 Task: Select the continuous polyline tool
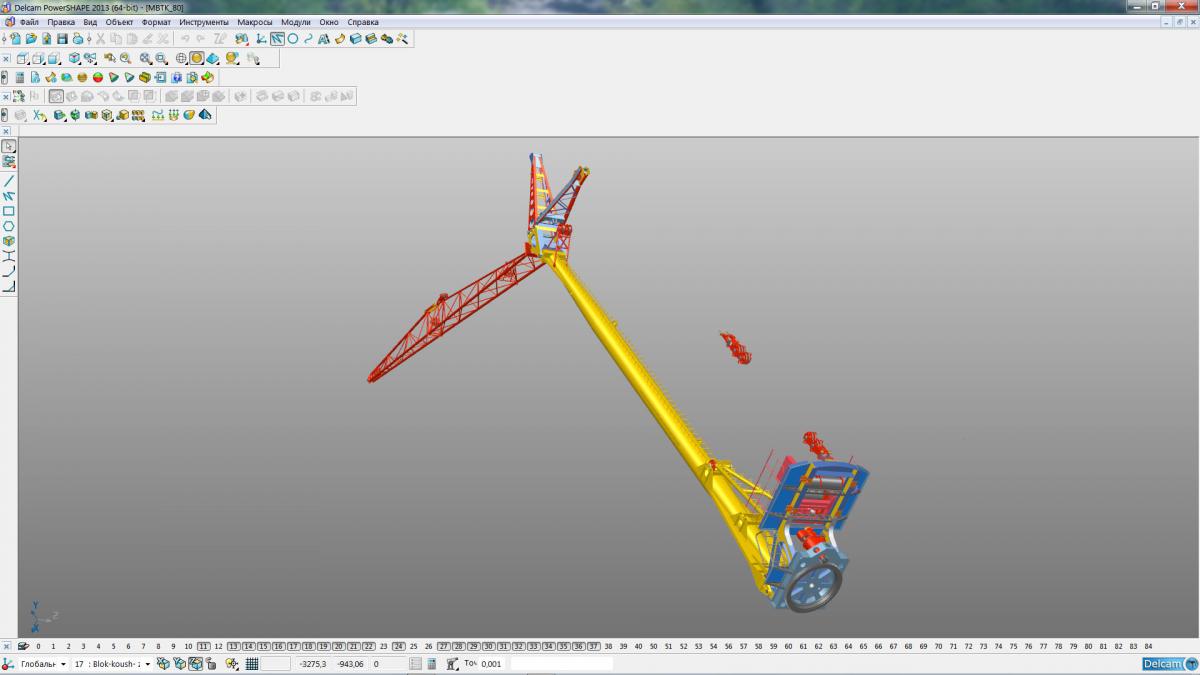pos(8,196)
